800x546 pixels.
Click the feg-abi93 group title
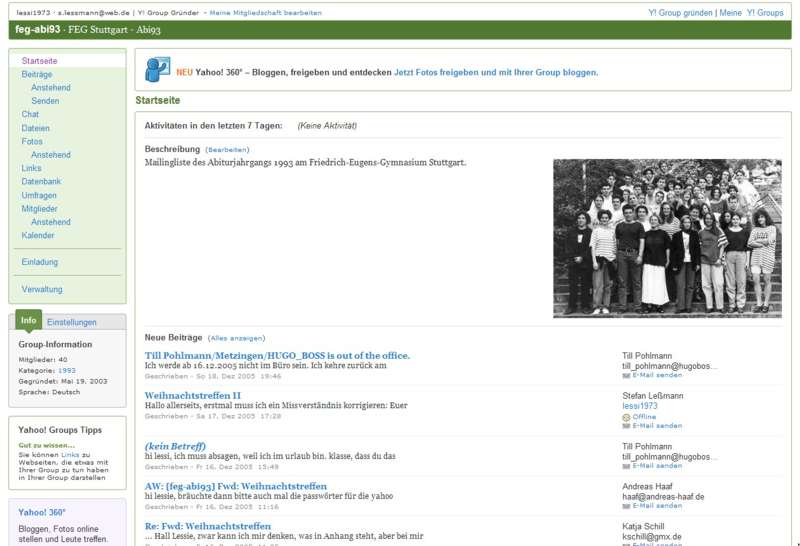38,30
